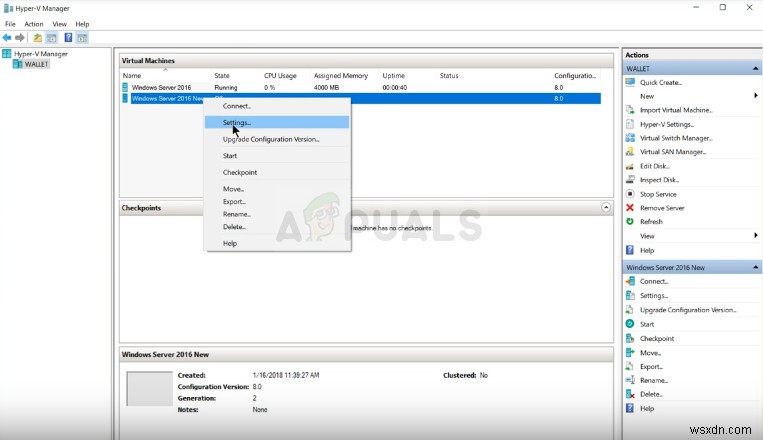The height and width of the screenshot is (440, 763).
Task: Open the View menu in menu bar
Action: (59, 24)
